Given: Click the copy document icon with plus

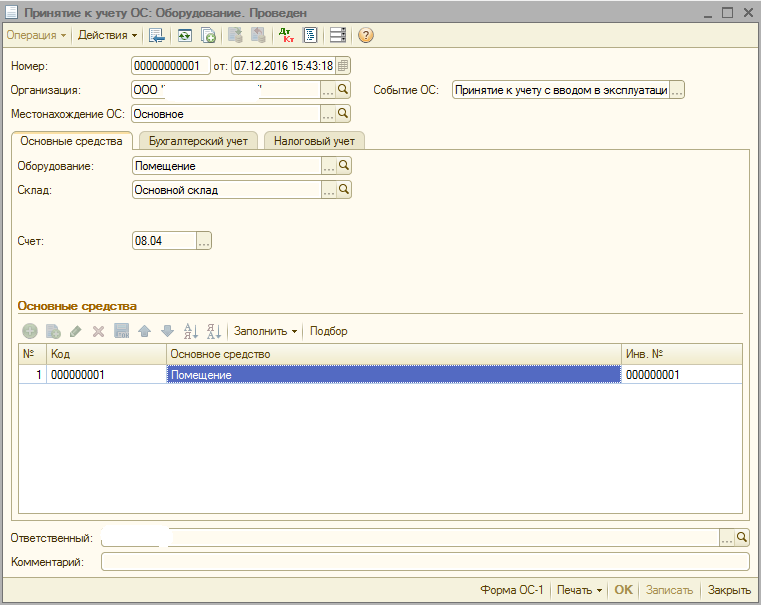Looking at the screenshot, I should [x=209, y=35].
